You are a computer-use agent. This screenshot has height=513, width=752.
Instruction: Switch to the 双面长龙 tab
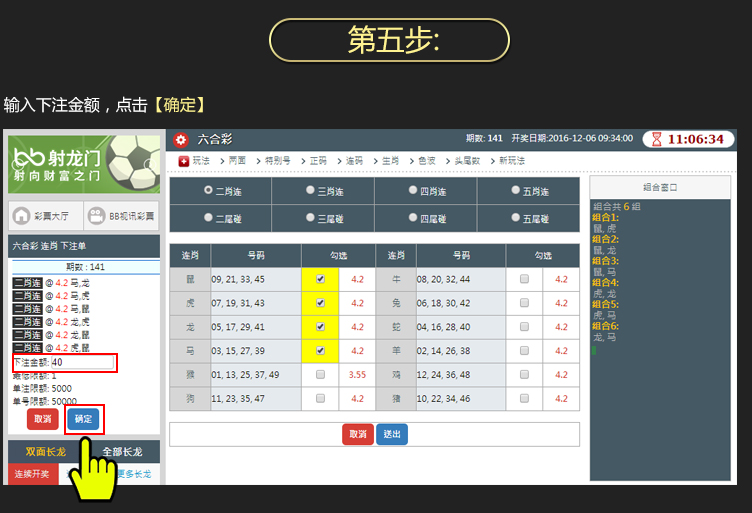click(x=46, y=452)
